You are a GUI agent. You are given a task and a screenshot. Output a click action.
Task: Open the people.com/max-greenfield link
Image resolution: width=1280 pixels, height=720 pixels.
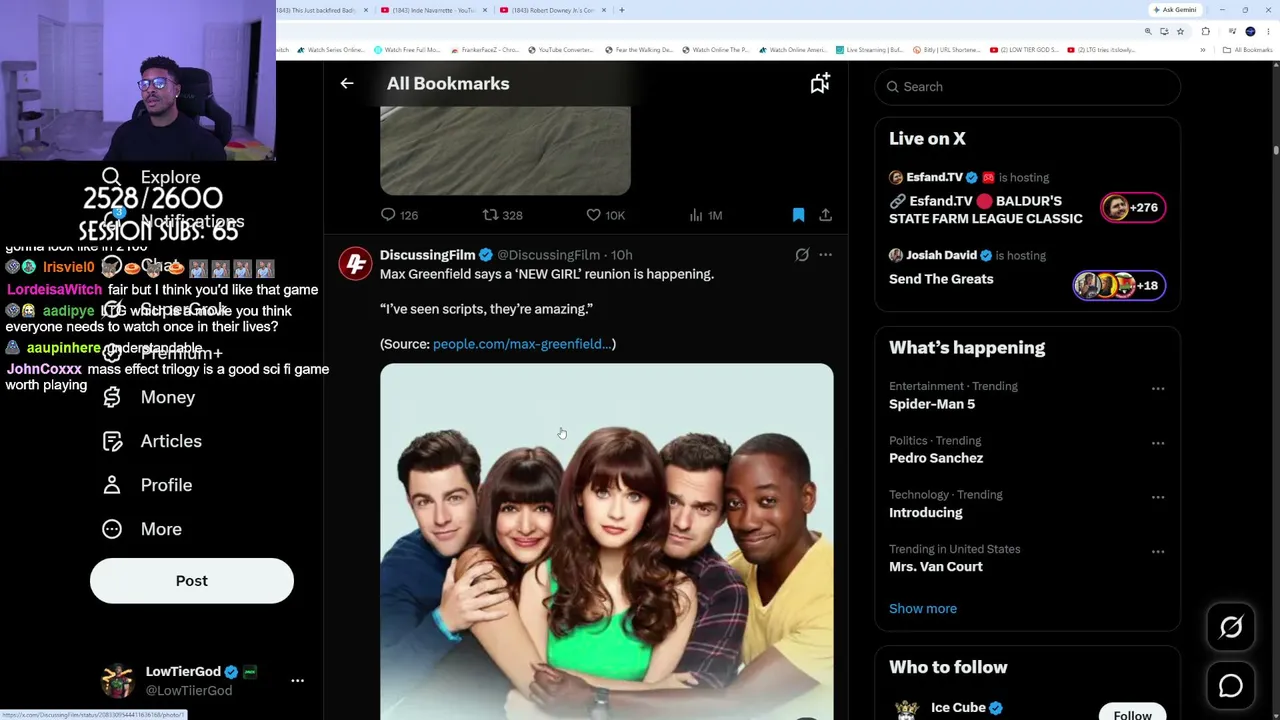pos(522,344)
